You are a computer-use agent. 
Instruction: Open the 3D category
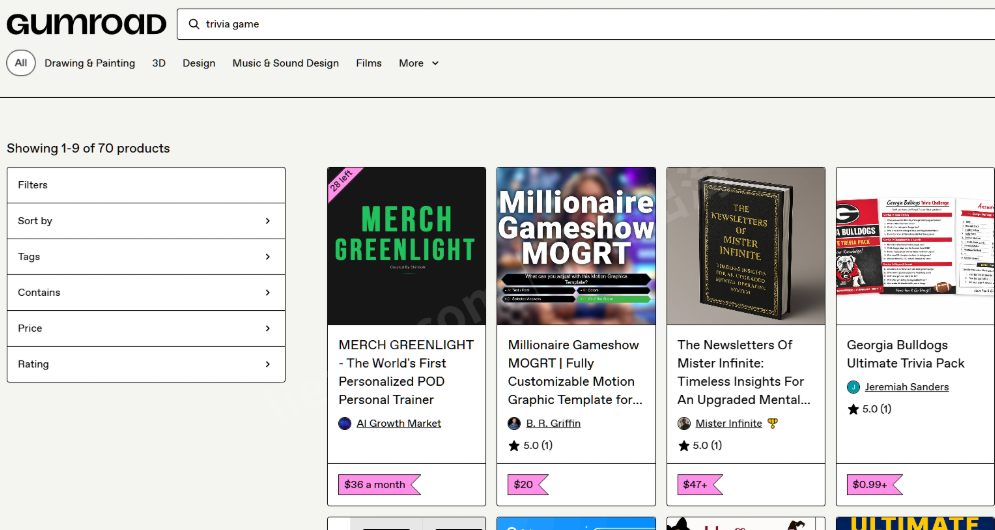pos(159,63)
